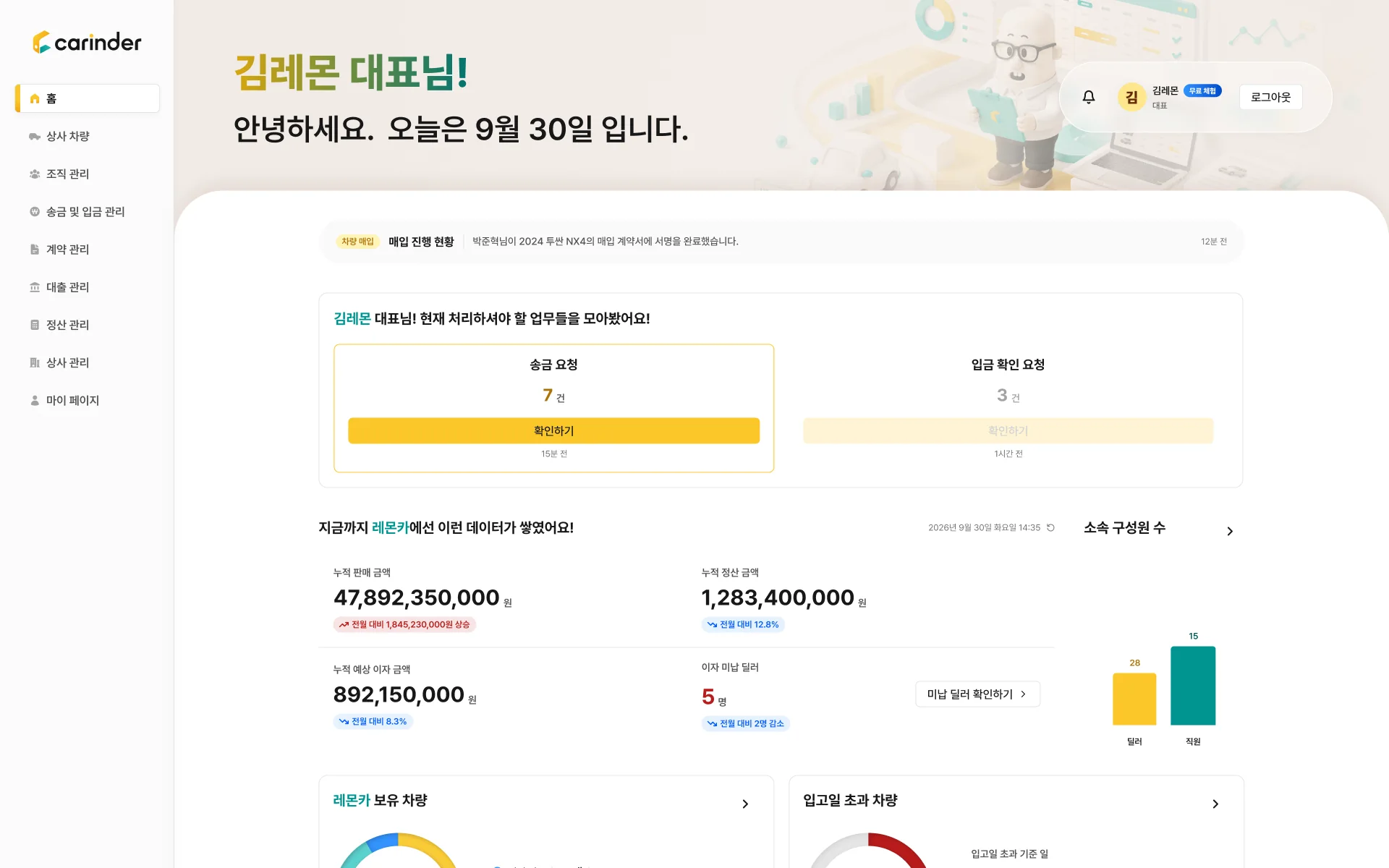This screenshot has height=868, width=1389.
Task: Click the yellow 딜러 bar in chart
Action: pyautogui.click(x=1134, y=699)
